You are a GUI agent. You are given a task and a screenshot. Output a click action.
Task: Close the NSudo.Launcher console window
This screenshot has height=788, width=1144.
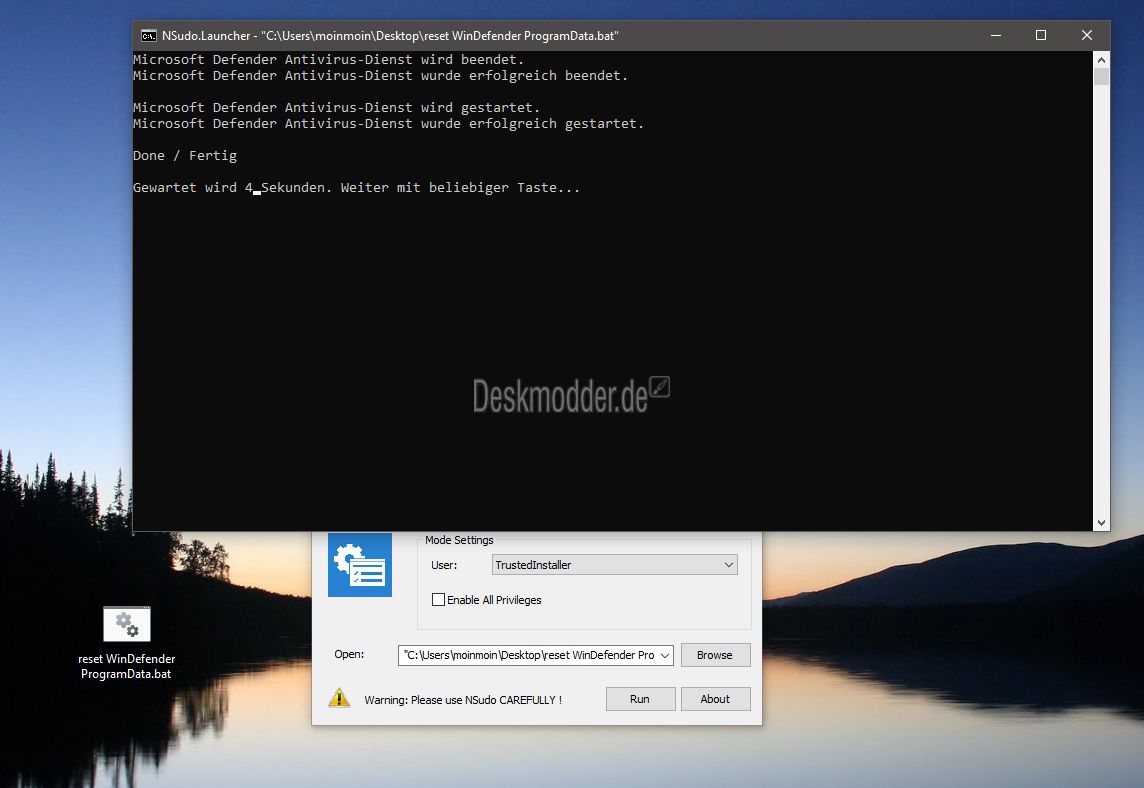pos(1087,36)
